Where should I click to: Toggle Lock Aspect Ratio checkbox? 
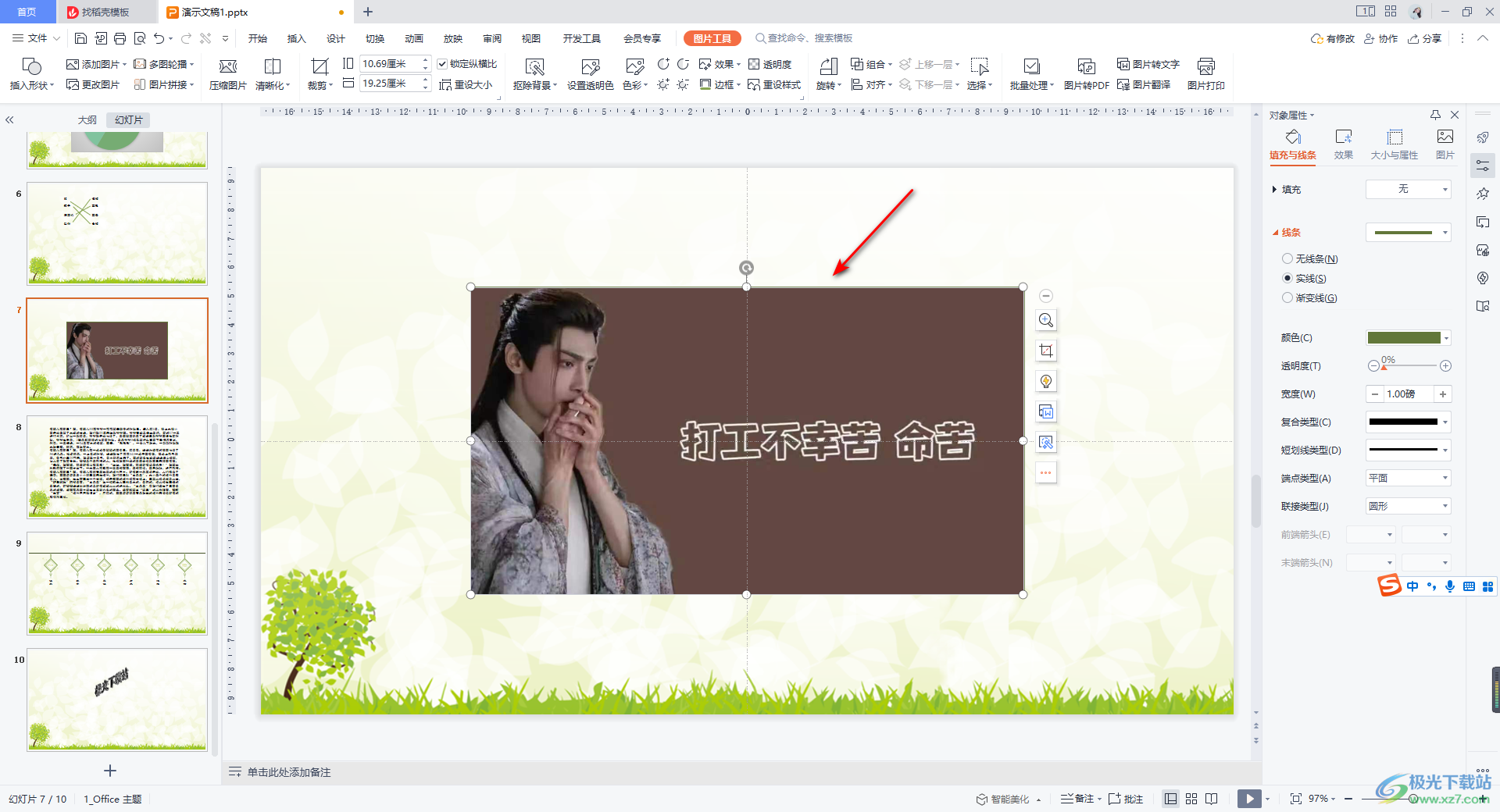442,64
